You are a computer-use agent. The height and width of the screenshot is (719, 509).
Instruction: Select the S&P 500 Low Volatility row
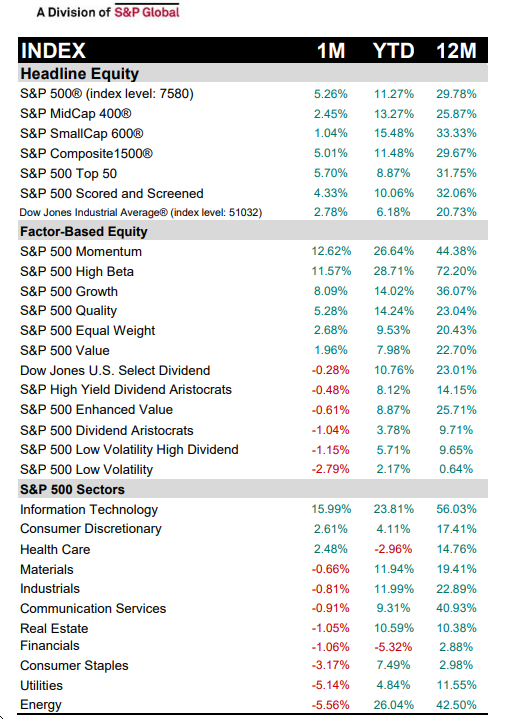253,469
